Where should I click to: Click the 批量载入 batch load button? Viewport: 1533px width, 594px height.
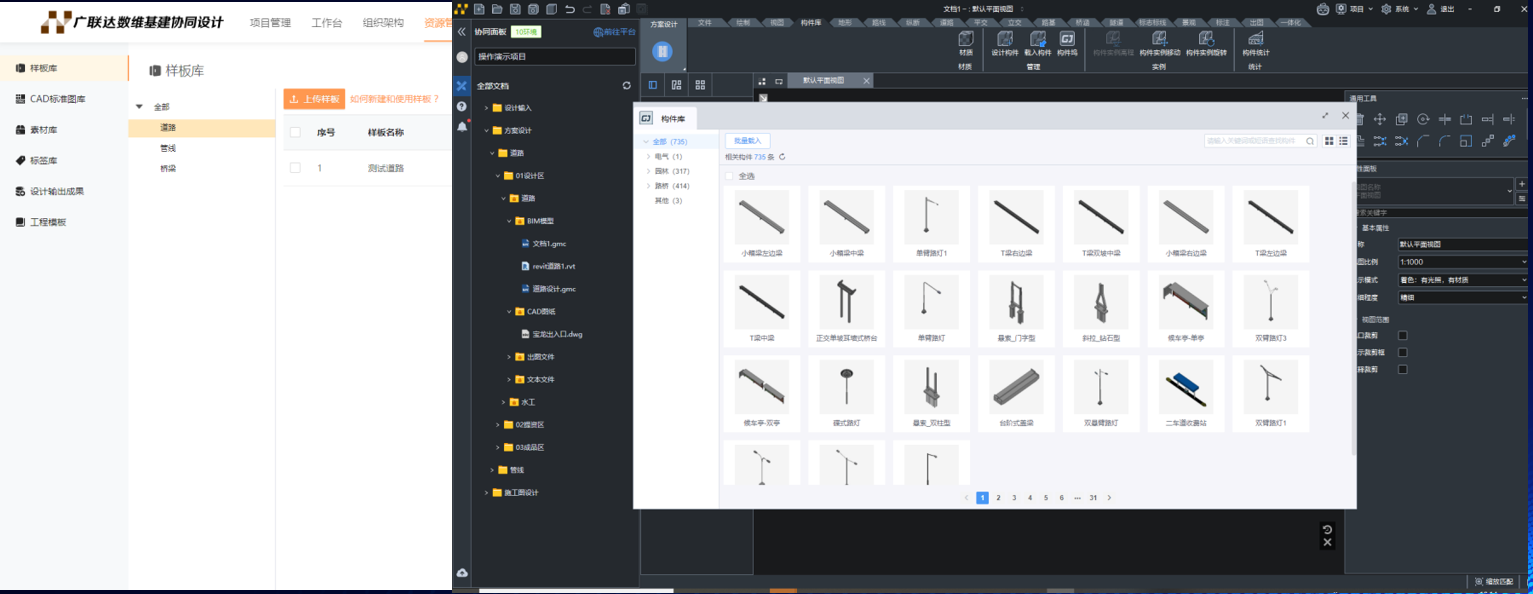748,141
